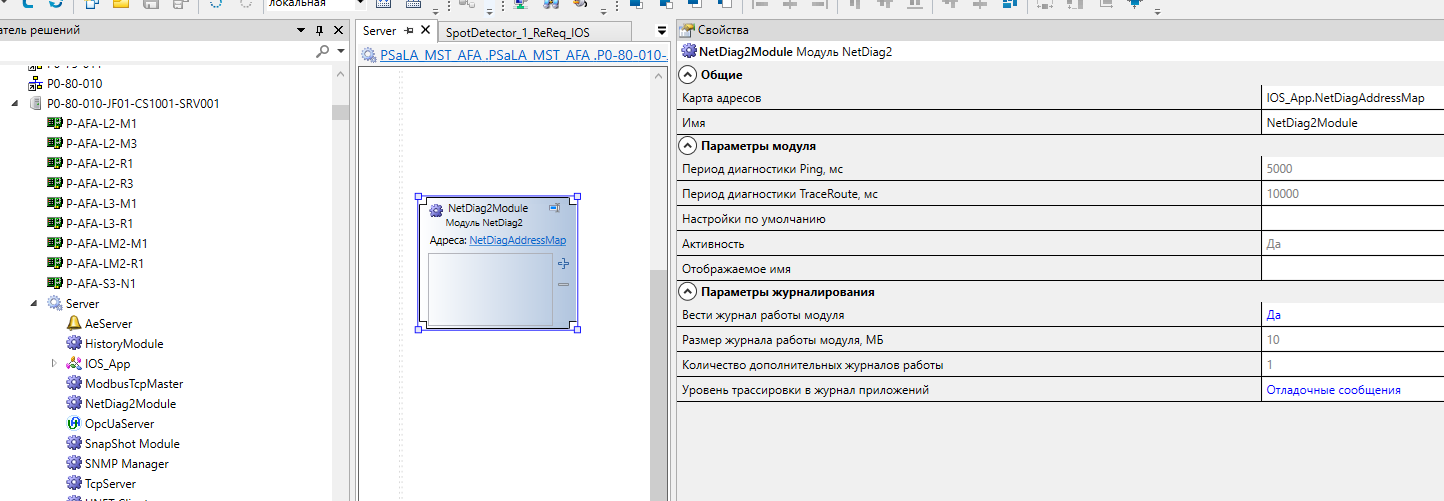Collapse the Параметры модуля section
1444x501 pixels.
(687, 146)
